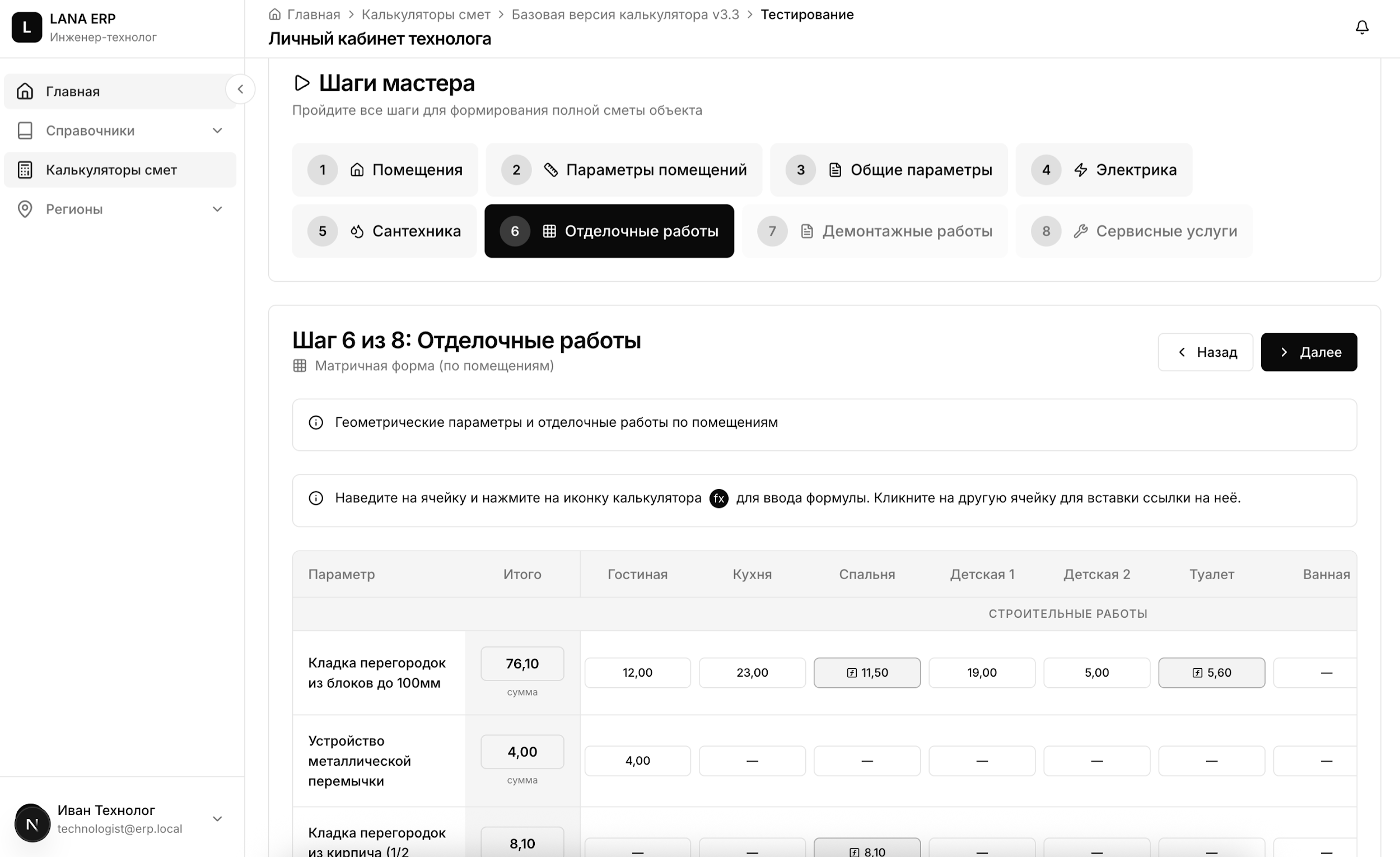This screenshot has width=1400, height=857.
Task: Click the Назад button
Action: pyautogui.click(x=1205, y=352)
